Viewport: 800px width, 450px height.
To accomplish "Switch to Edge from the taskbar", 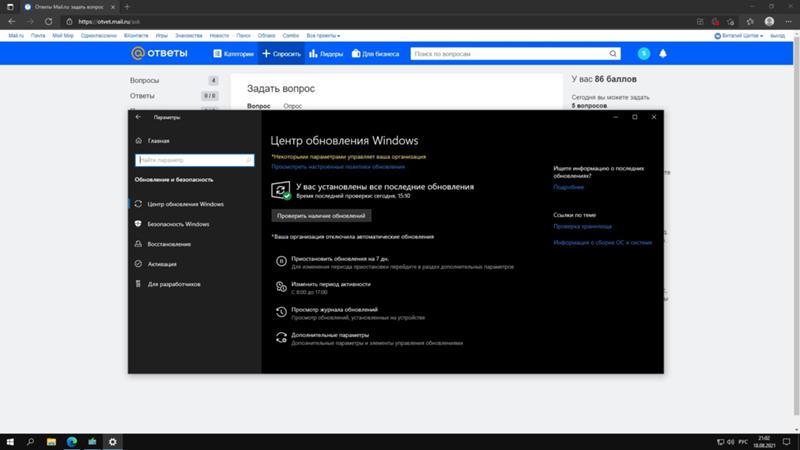I will [71, 442].
